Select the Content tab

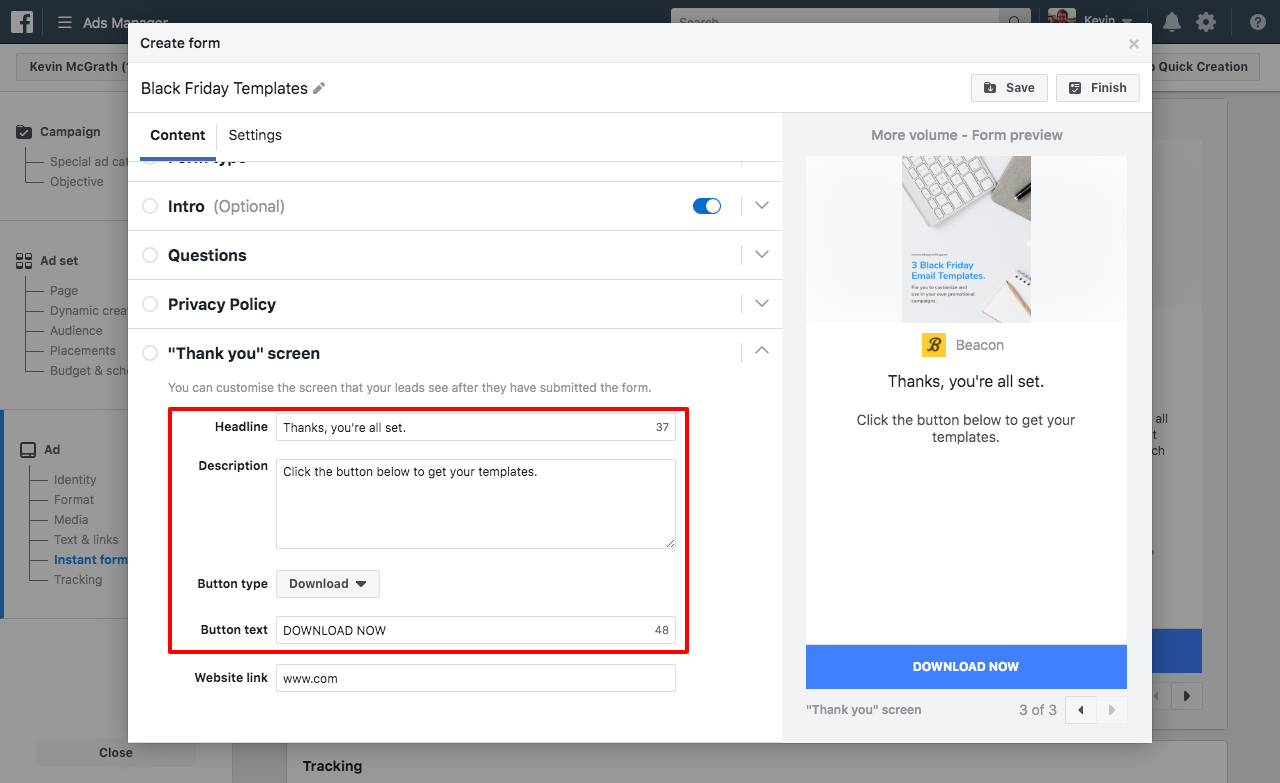coord(177,135)
